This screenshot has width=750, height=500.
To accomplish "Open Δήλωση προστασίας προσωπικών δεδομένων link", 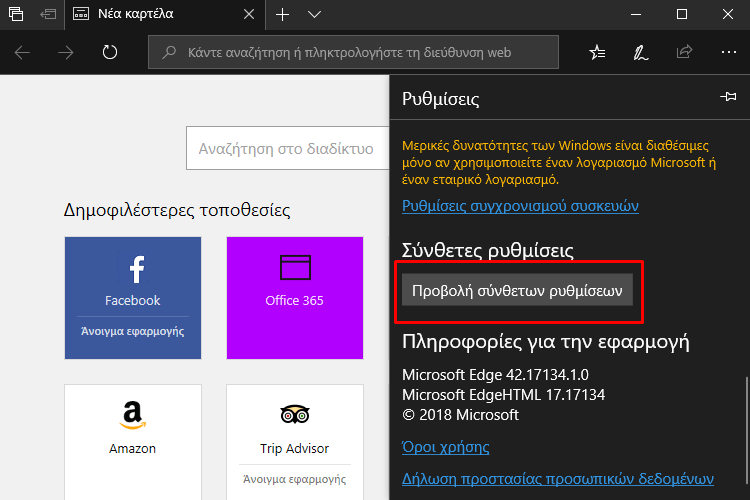I will pos(558,478).
